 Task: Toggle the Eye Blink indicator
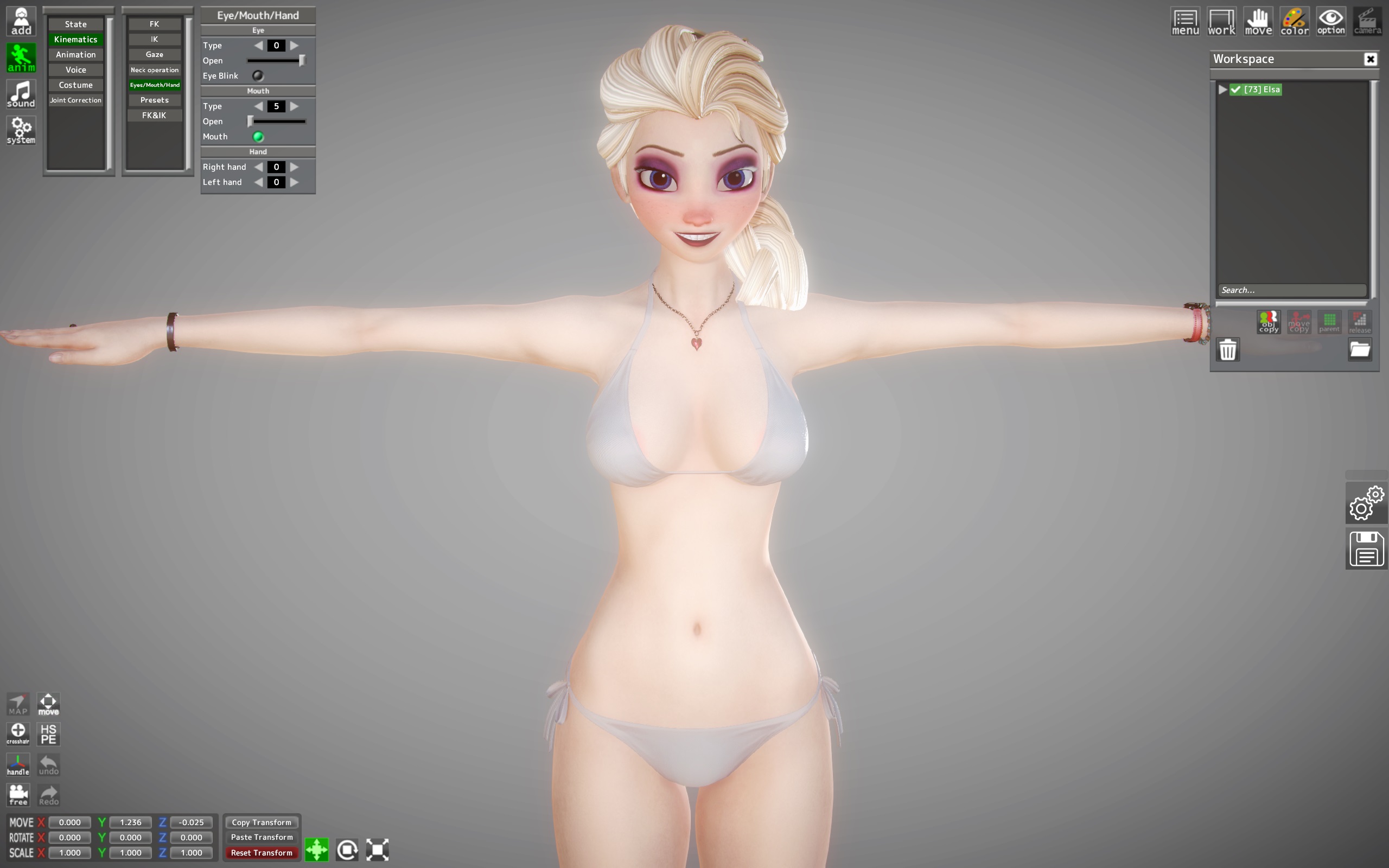pos(258,76)
